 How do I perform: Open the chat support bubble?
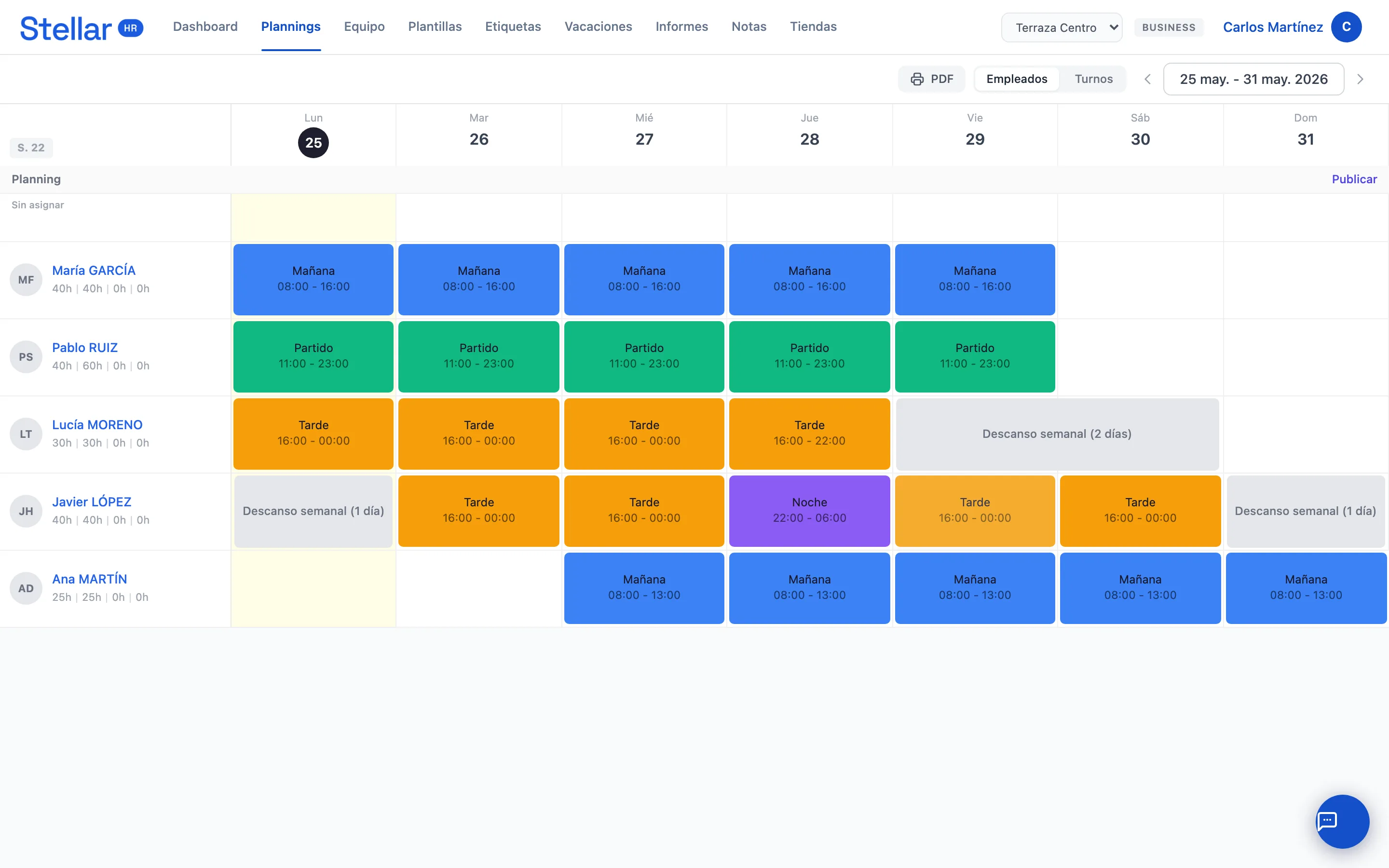tap(1342, 821)
